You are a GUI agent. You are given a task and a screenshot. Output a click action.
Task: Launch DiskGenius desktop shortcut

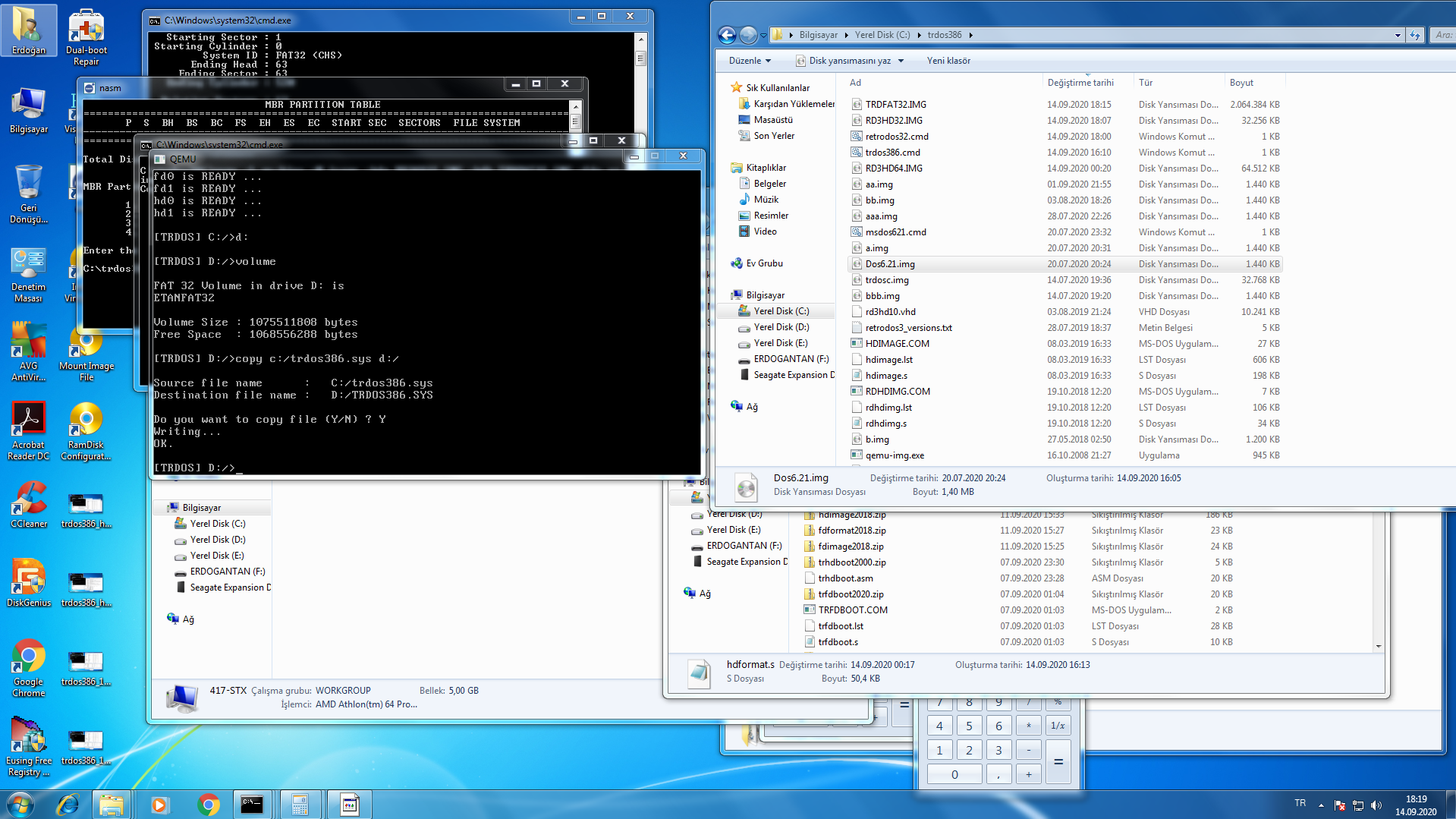[x=29, y=583]
